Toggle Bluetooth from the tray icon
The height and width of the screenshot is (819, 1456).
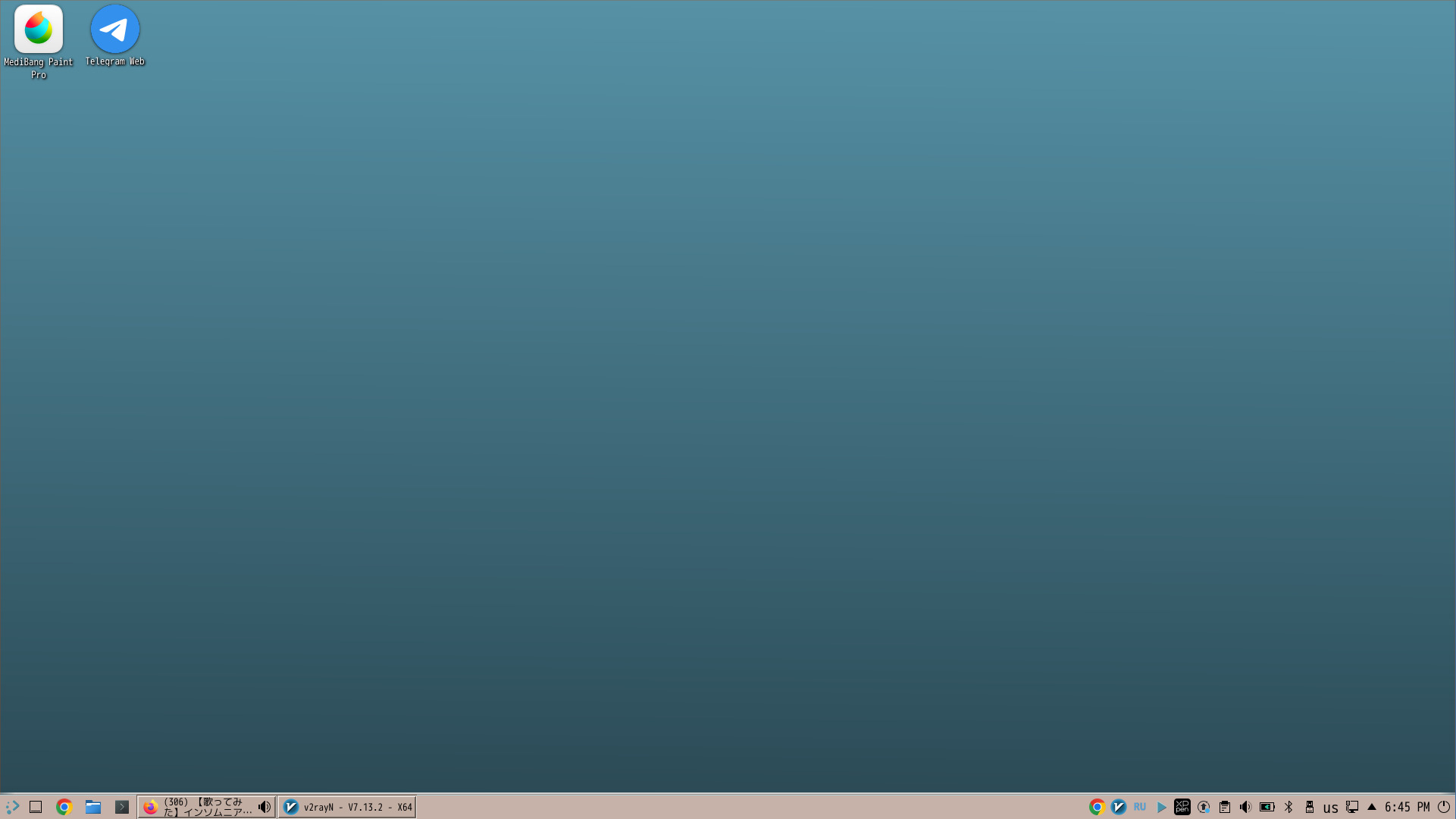[x=1288, y=807]
